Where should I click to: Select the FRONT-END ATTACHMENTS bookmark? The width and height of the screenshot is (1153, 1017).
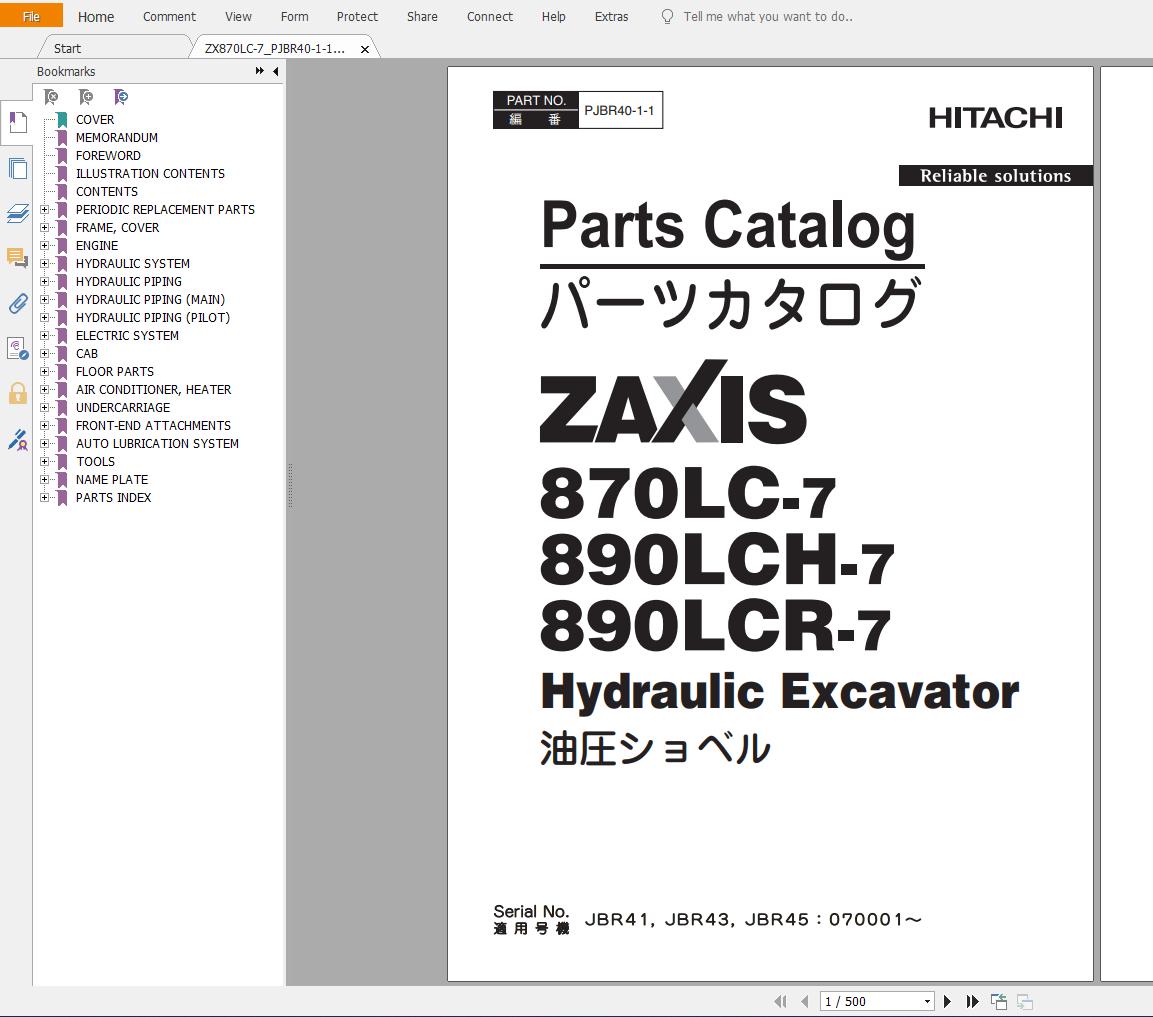[153, 426]
